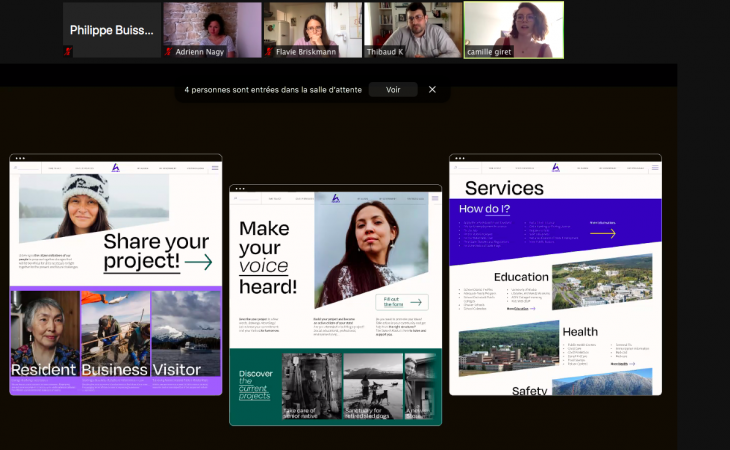Image resolution: width=730 pixels, height=450 pixels.
Task: Open hamburger menu on Share your project mockup
Action: 214,168
